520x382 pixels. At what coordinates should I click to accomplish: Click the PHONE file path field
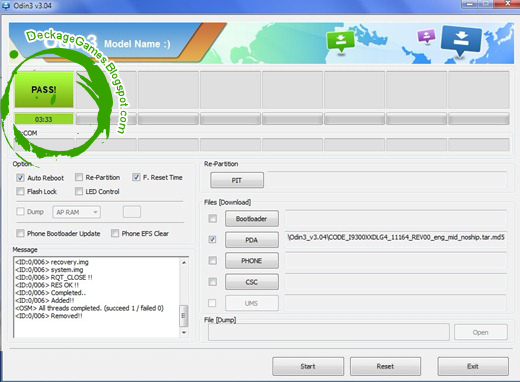[396, 260]
